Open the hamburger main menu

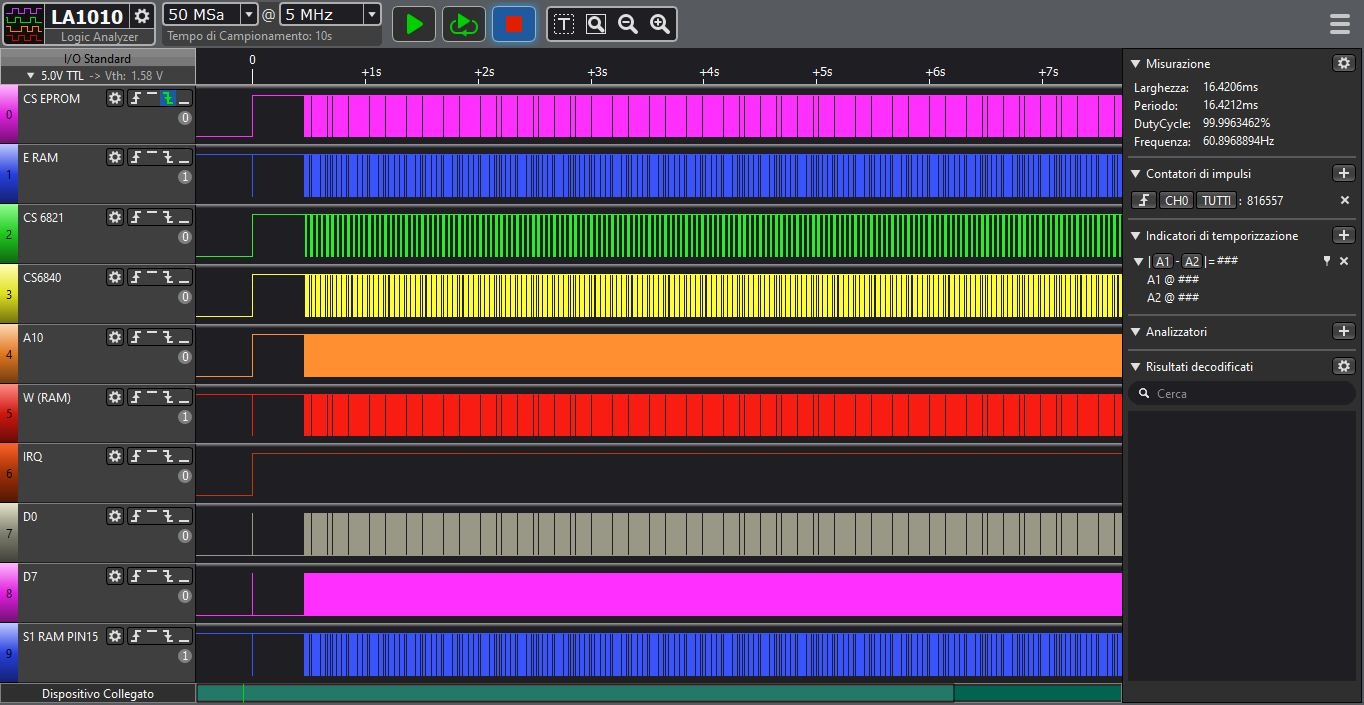pos(1340,24)
